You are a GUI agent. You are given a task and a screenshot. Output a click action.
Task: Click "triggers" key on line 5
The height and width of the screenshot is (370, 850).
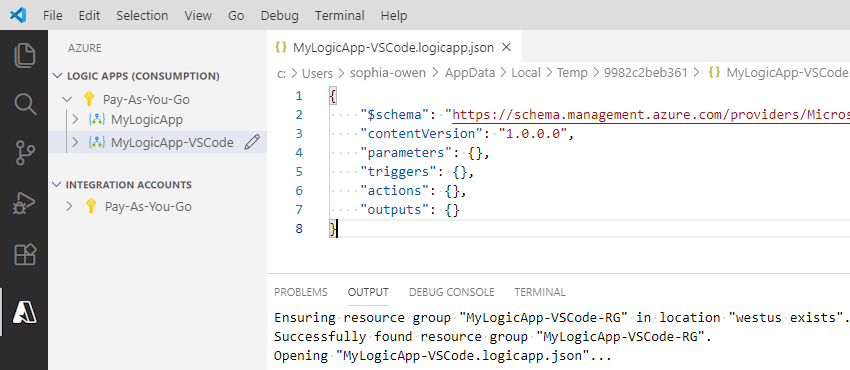pyautogui.click(x=398, y=172)
